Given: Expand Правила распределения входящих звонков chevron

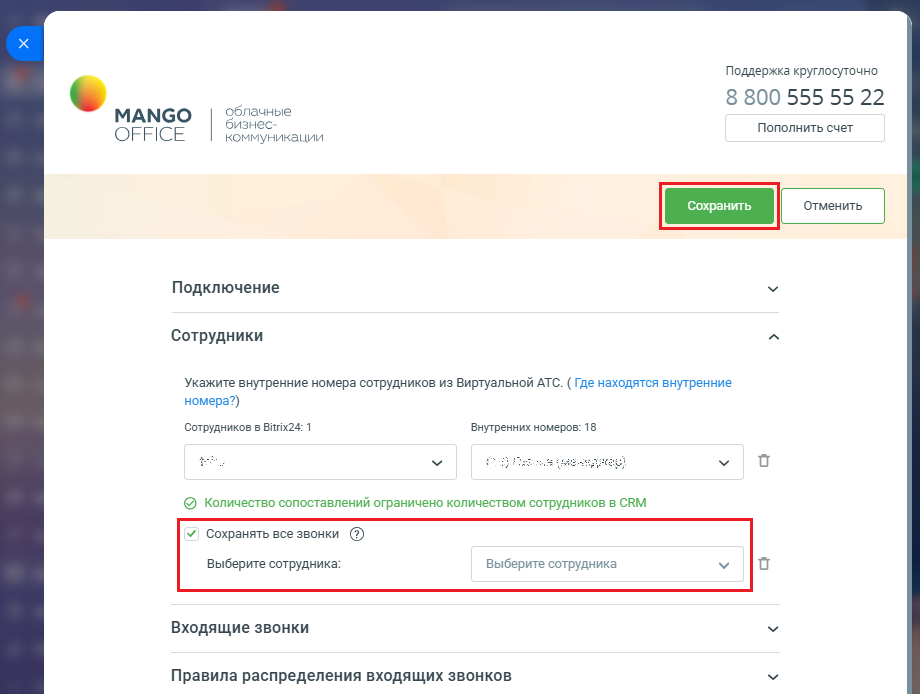Looking at the screenshot, I should tap(773, 676).
